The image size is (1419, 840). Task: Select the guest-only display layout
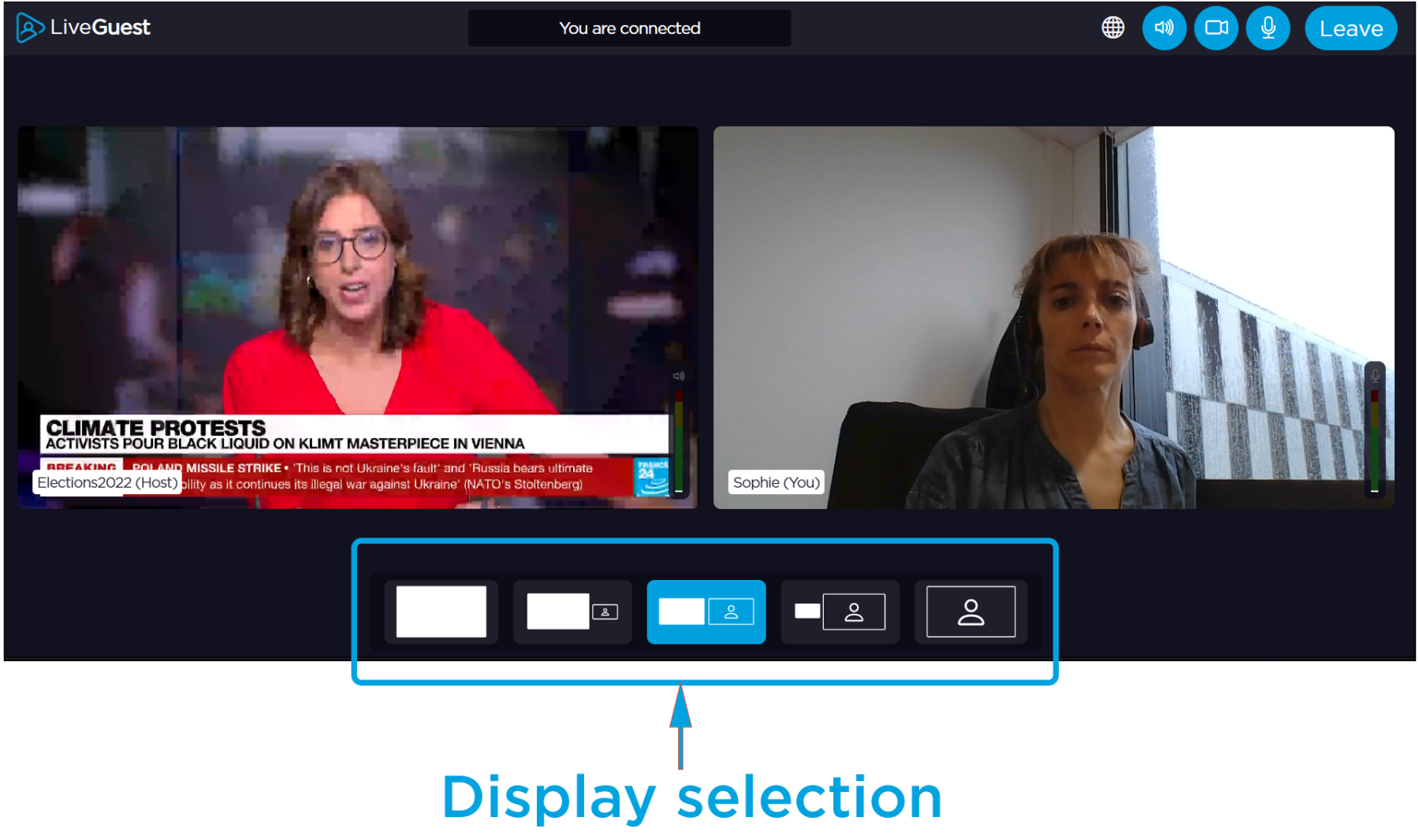[970, 611]
